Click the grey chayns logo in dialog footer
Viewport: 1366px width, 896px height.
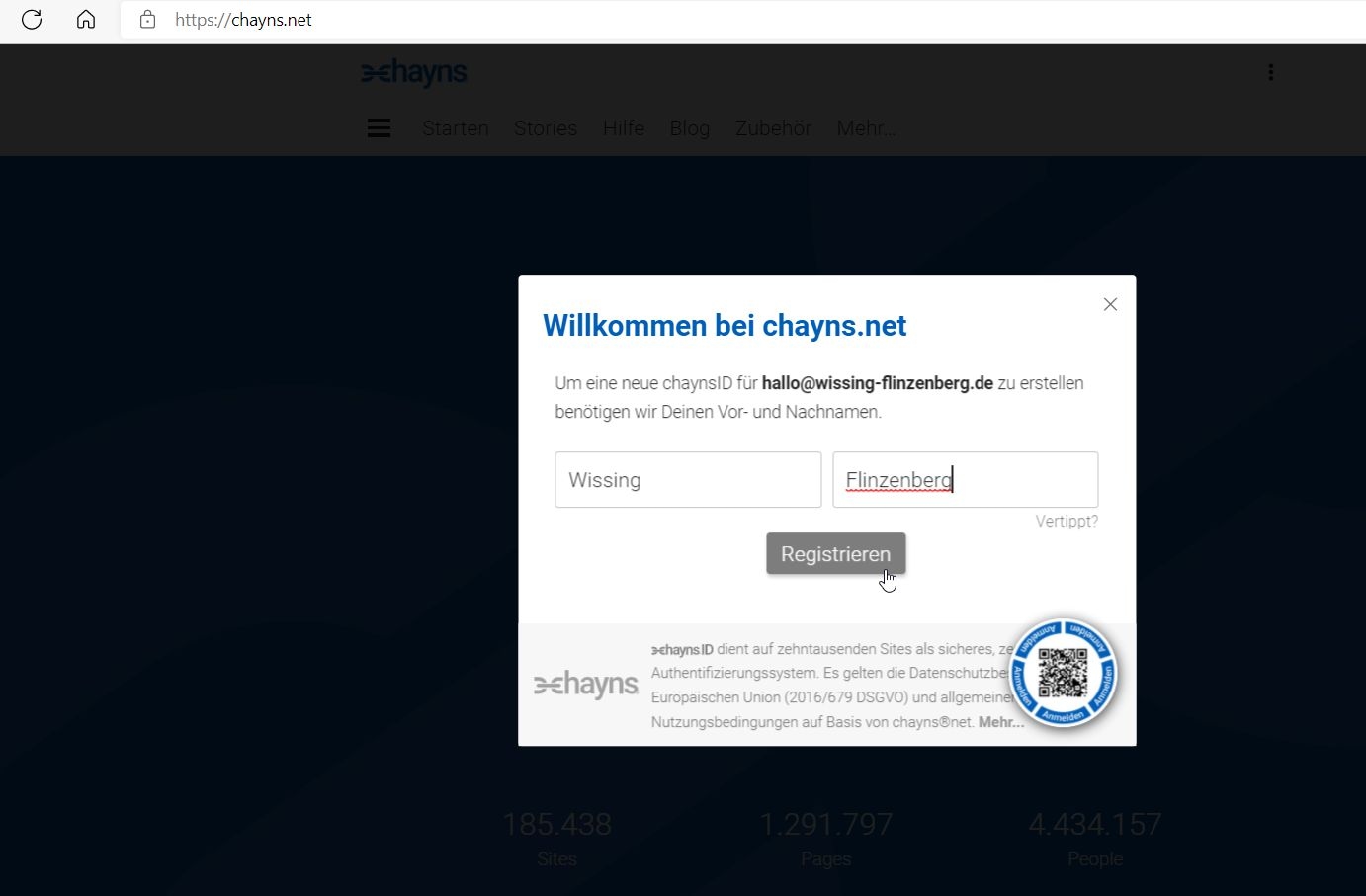[586, 684]
